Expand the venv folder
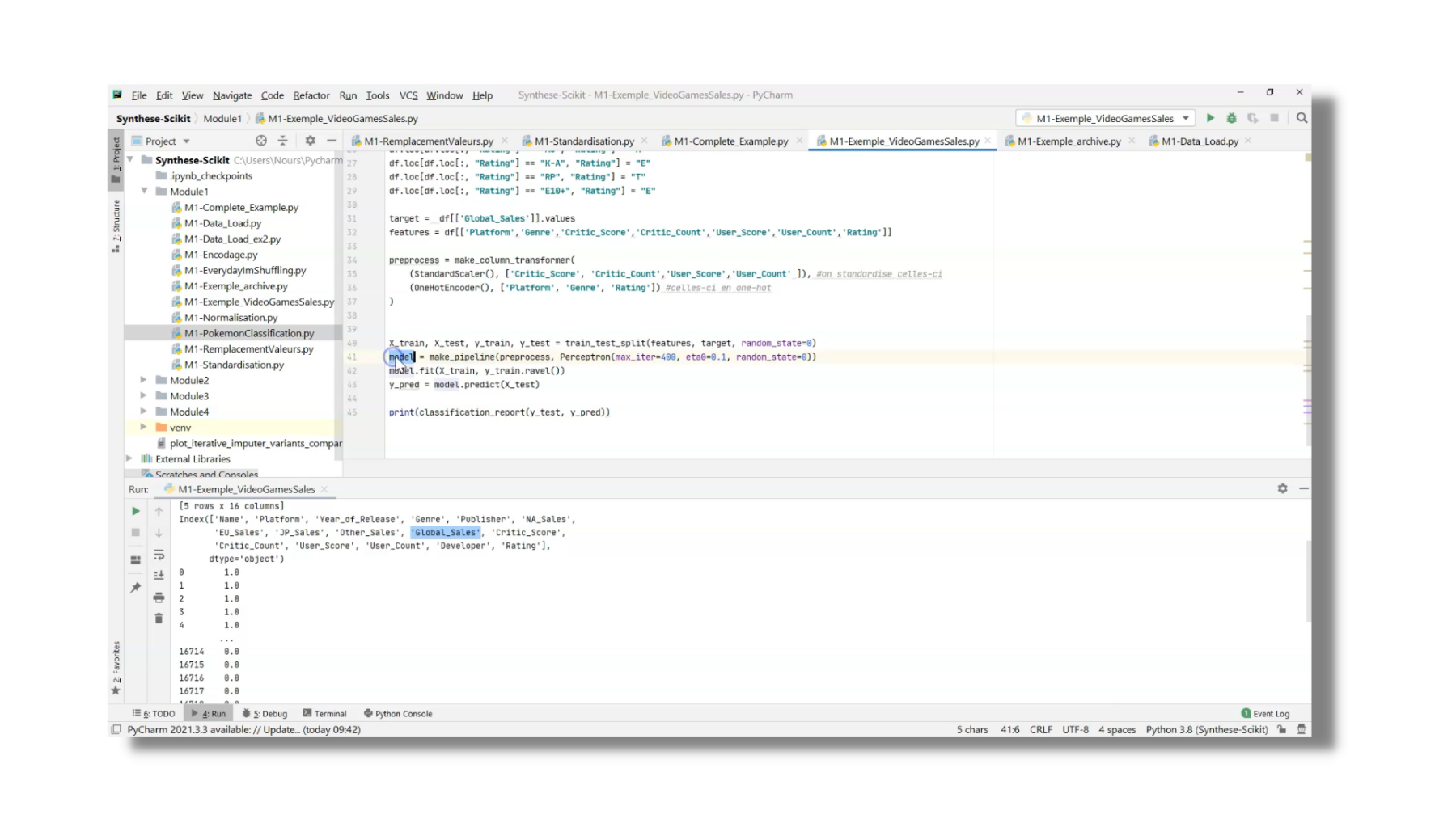Image resolution: width=1456 pixels, height=819 pixels. pos(144,427)
